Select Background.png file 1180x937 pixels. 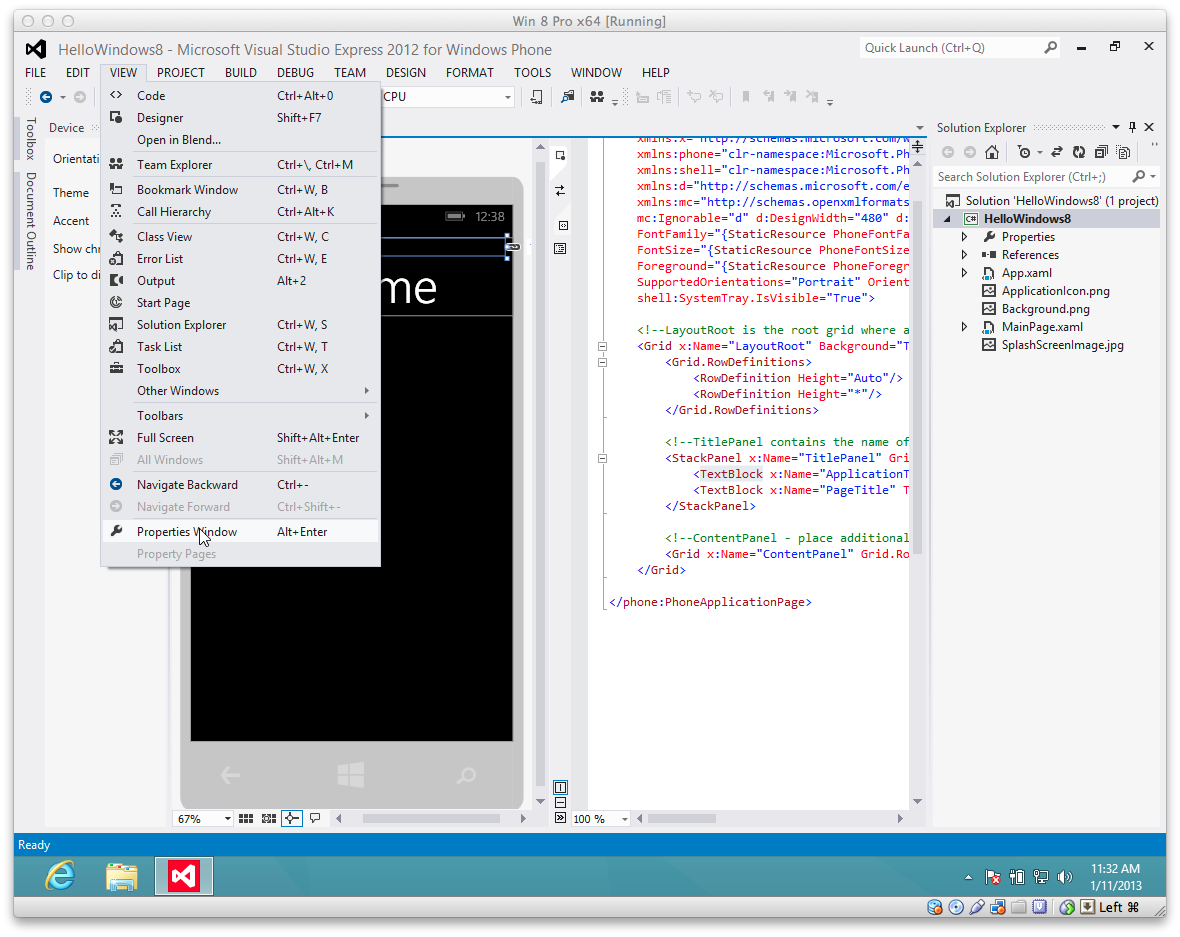click(1036, 309)
